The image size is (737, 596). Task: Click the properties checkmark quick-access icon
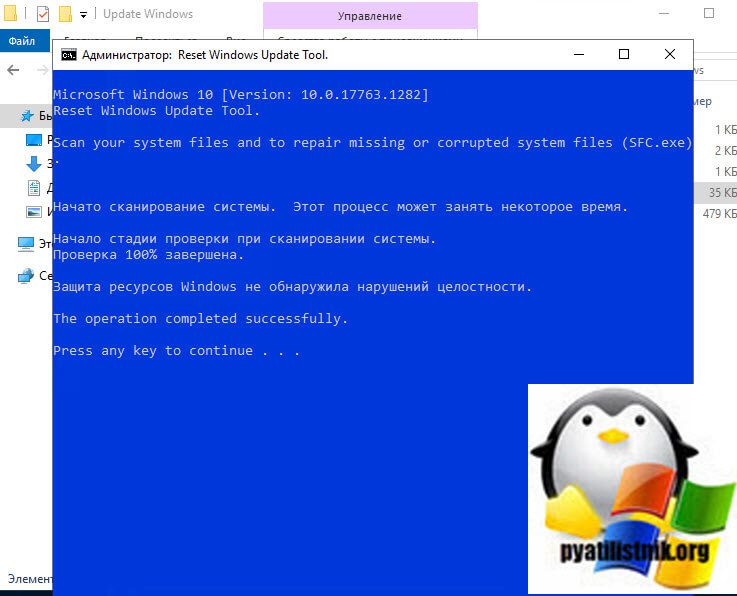43,14
